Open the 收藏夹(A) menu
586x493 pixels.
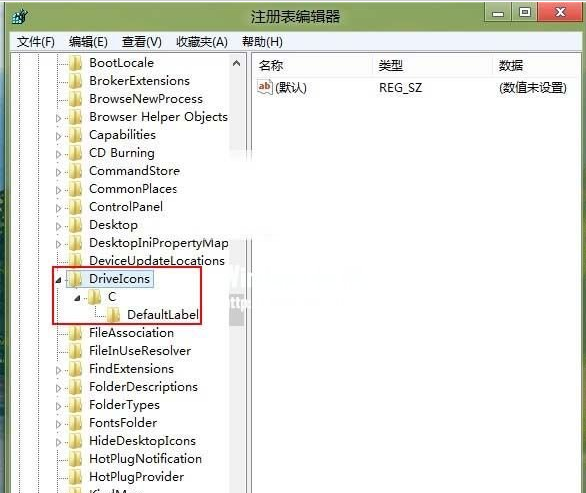[202, 42]
